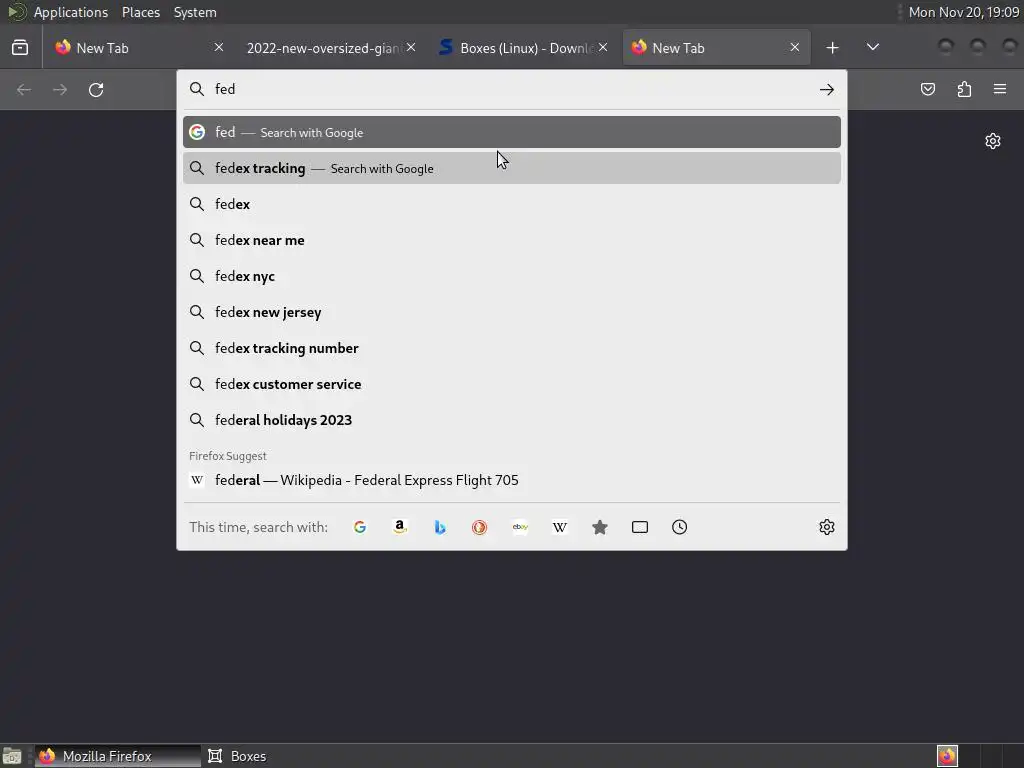
Task: Save page to Pocket
Action: 928,89
